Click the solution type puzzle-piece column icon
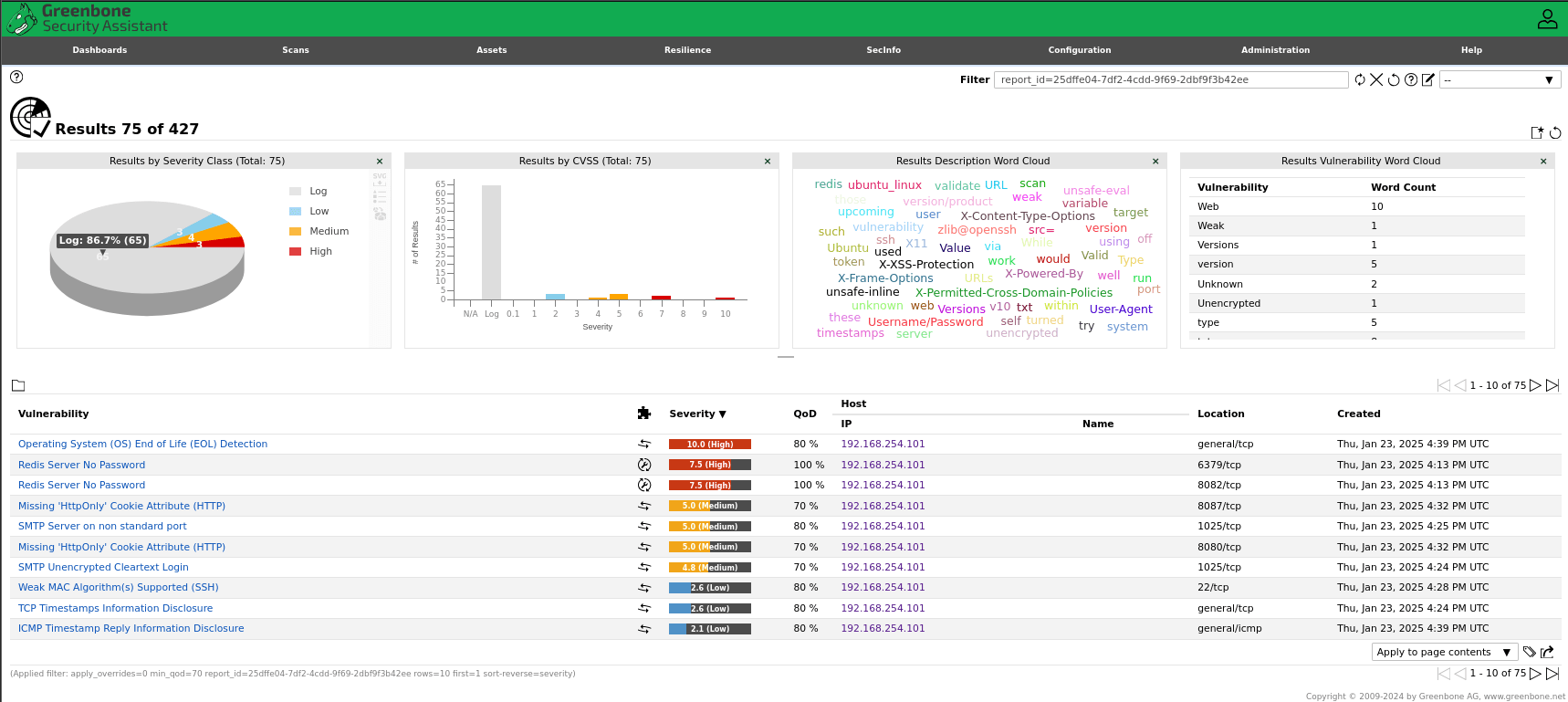This screenshot has width=1568, height=702. coord(644,414)
